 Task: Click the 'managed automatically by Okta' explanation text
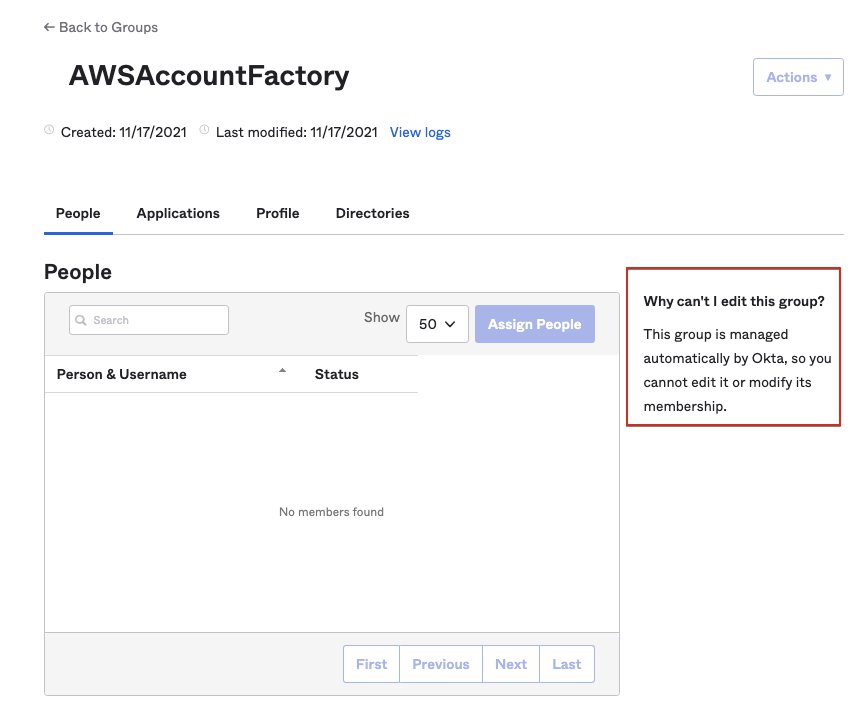[737, 370]
